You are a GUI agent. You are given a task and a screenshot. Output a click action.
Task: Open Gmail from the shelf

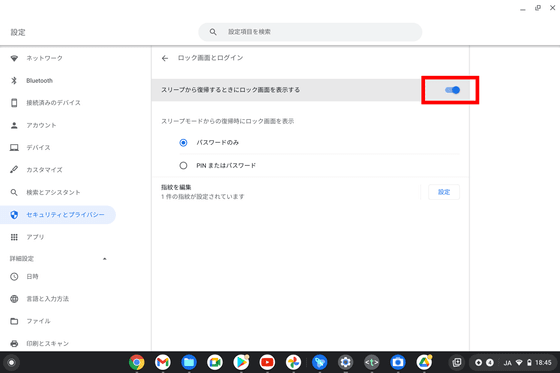[162, 362]
